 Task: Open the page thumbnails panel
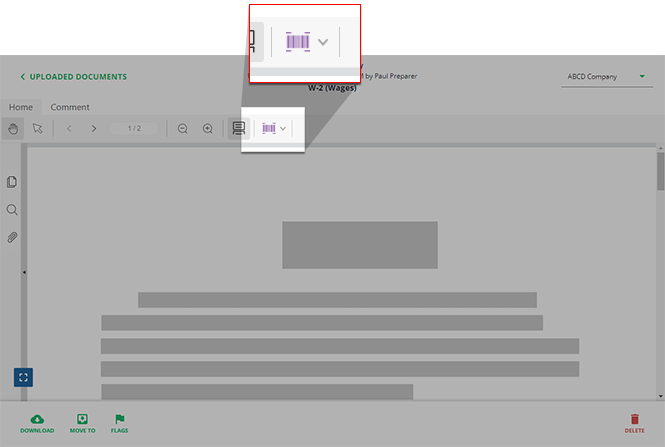pyautogui.click(x=12, y=182)
